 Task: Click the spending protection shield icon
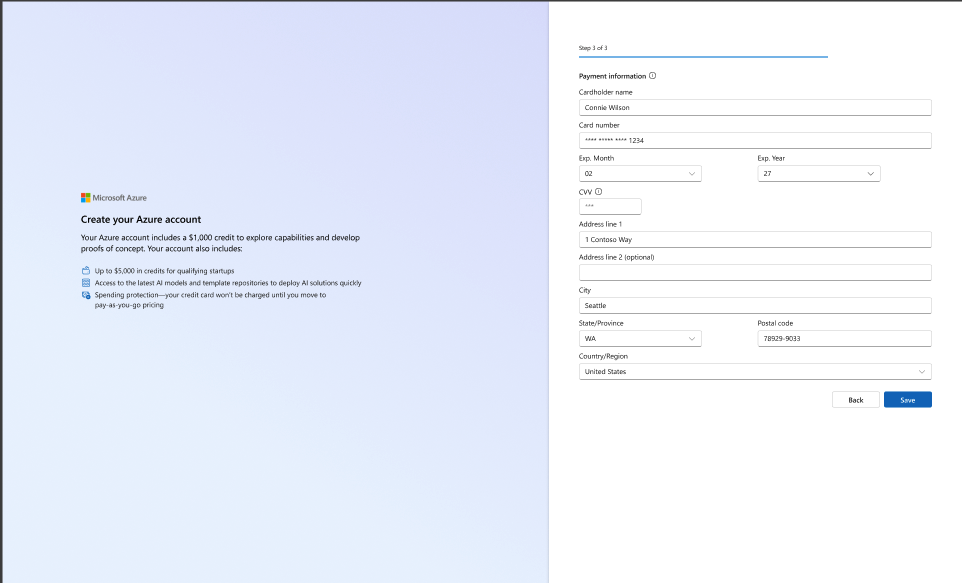pos(86,295)
